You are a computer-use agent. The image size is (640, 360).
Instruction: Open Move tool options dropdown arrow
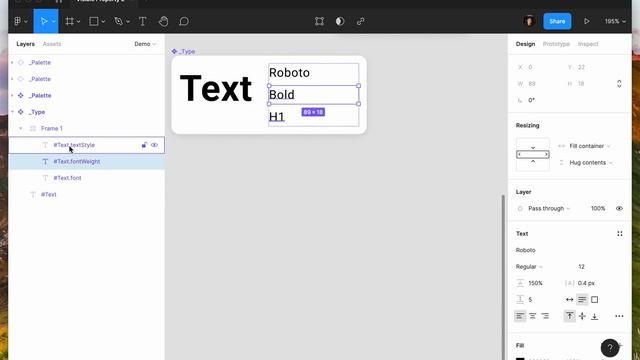click(x=53, y=22)
